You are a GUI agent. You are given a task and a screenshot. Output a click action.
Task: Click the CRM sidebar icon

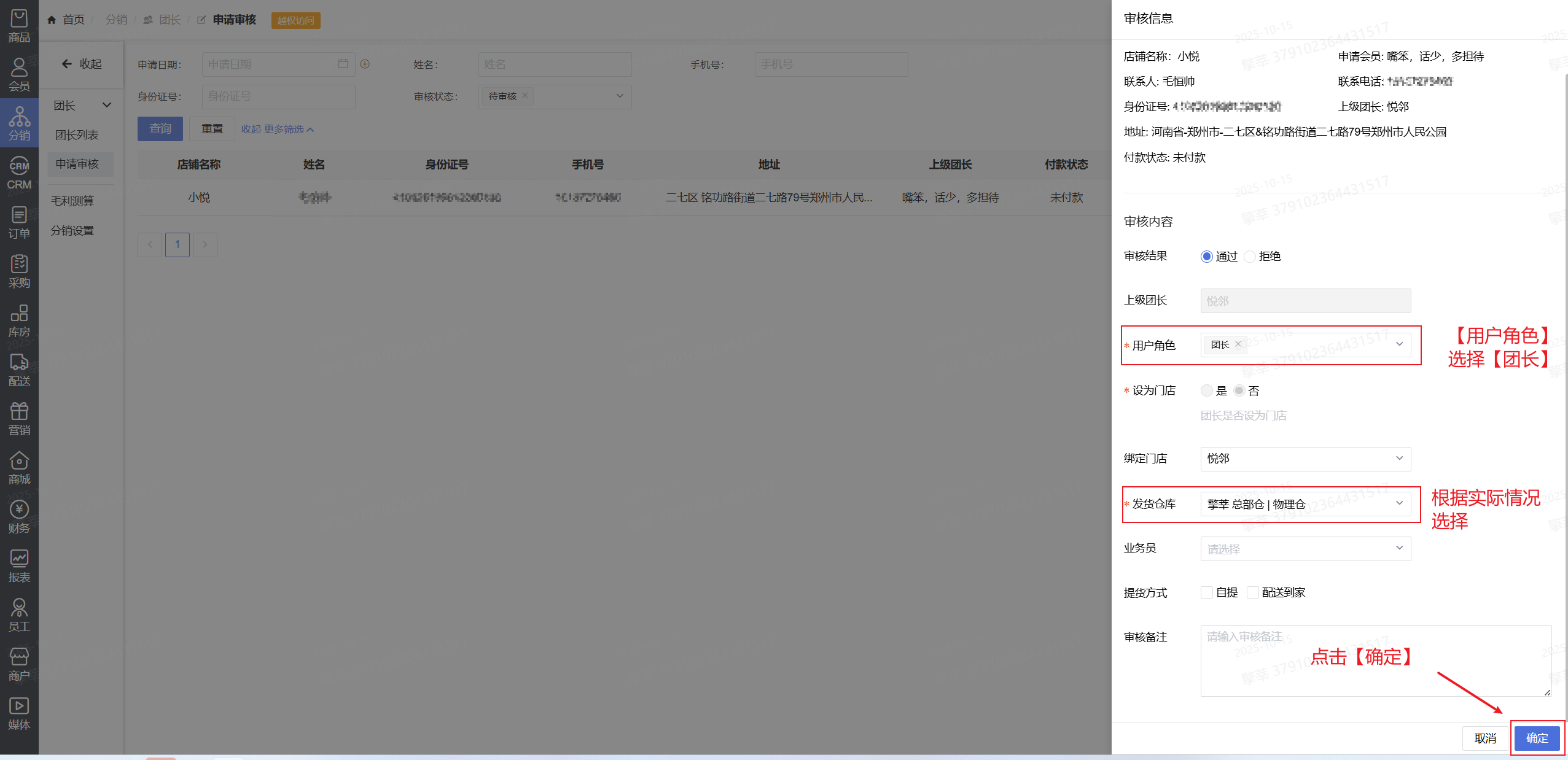19,173
